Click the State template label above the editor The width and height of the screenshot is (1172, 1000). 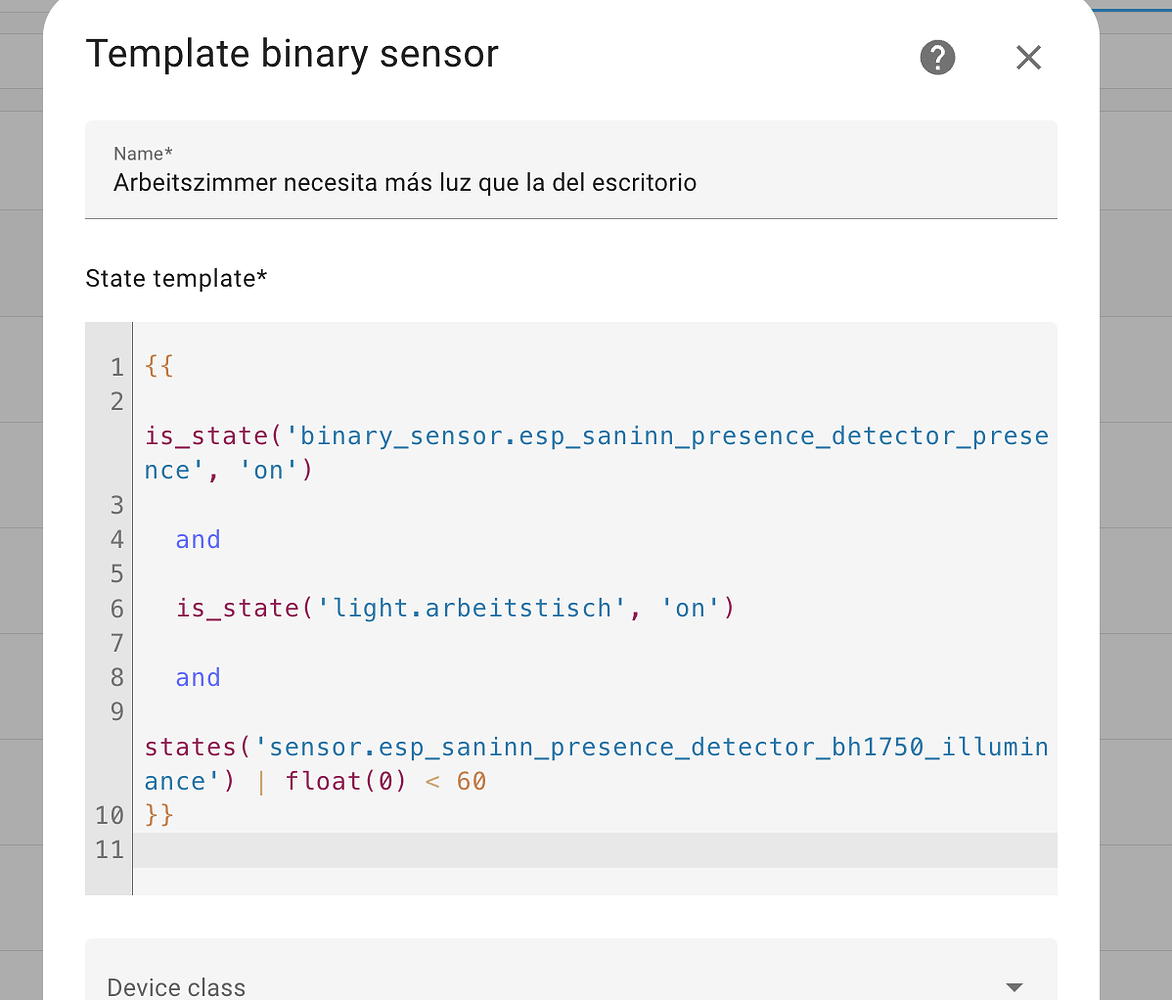pyautogui.click(x=176, y=278)
